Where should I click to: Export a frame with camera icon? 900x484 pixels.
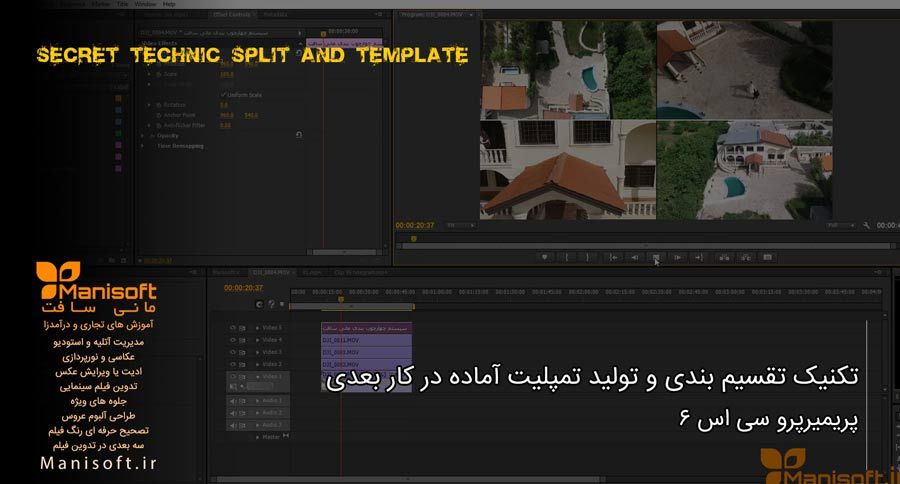(x=767, y=257)
